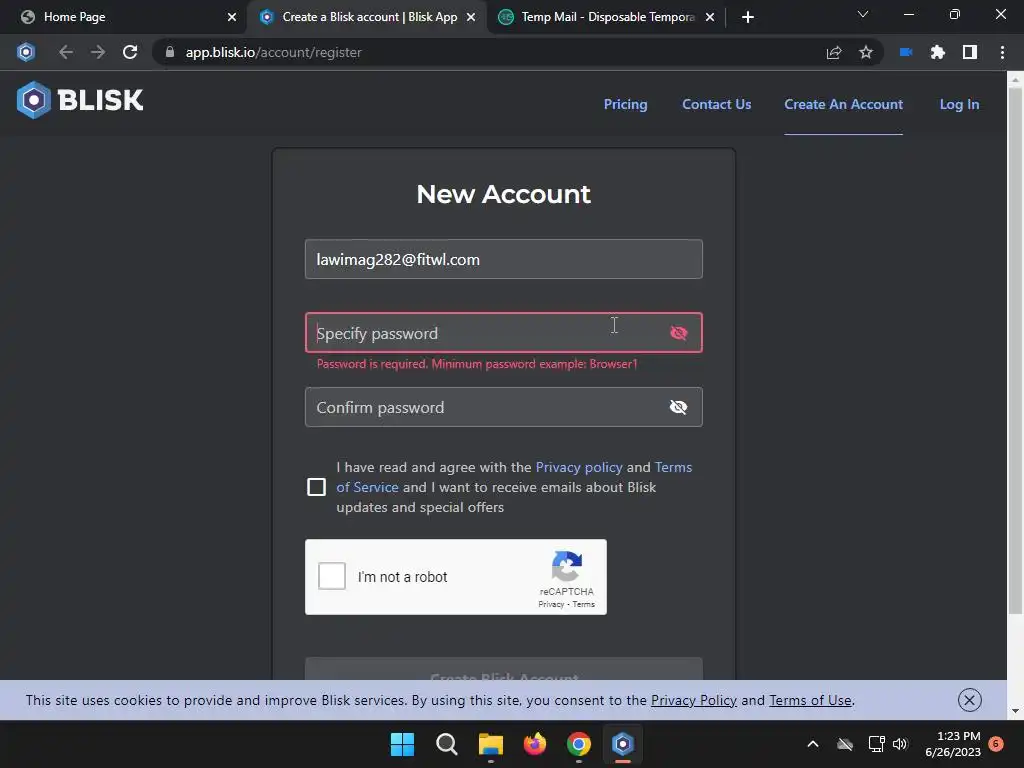Viewport: 1024px width, 768px height.
Task: Go back to the previous page
Action: click(65, 52)
